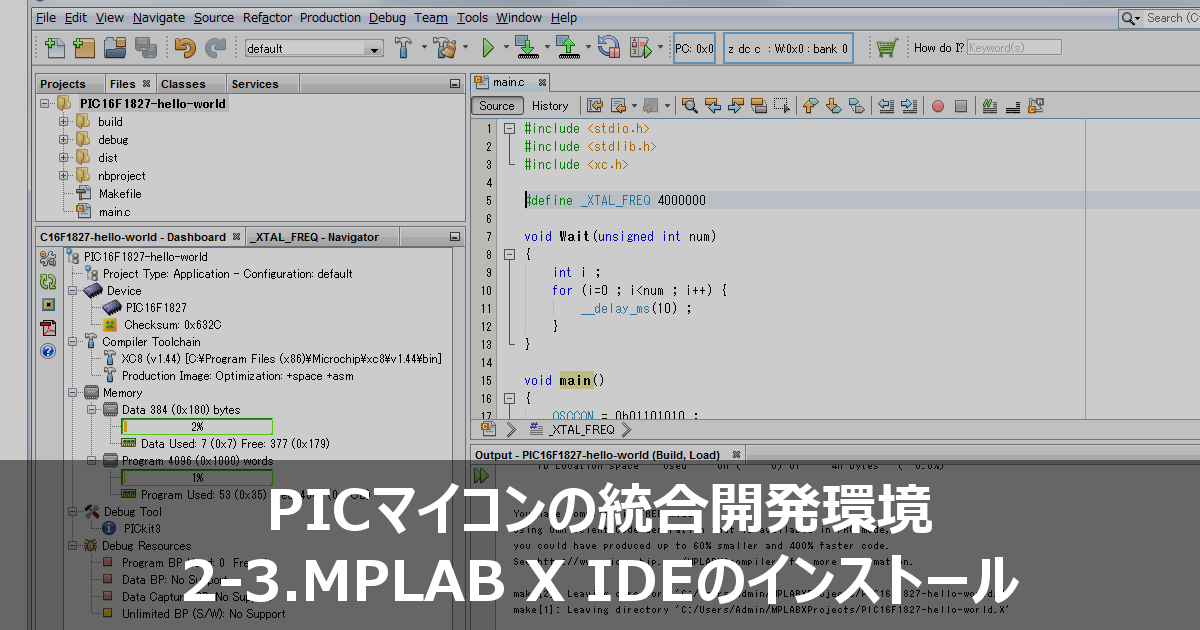Click the red Start Macro Recording icon
The image size is (1200, 630).
[937, 106]
